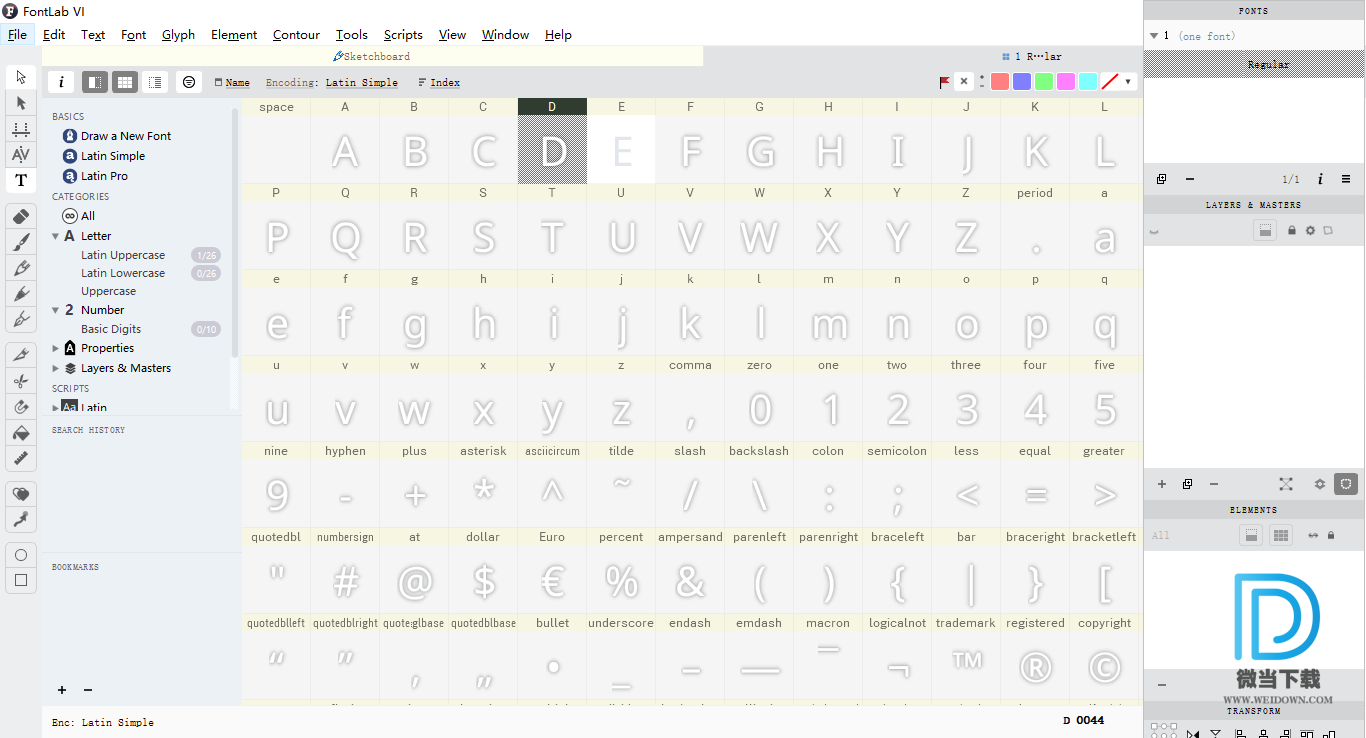The width and height of the screenshot is (1366, 738).
Task: Select the Kerning AV tool
Action: point(21,155)
